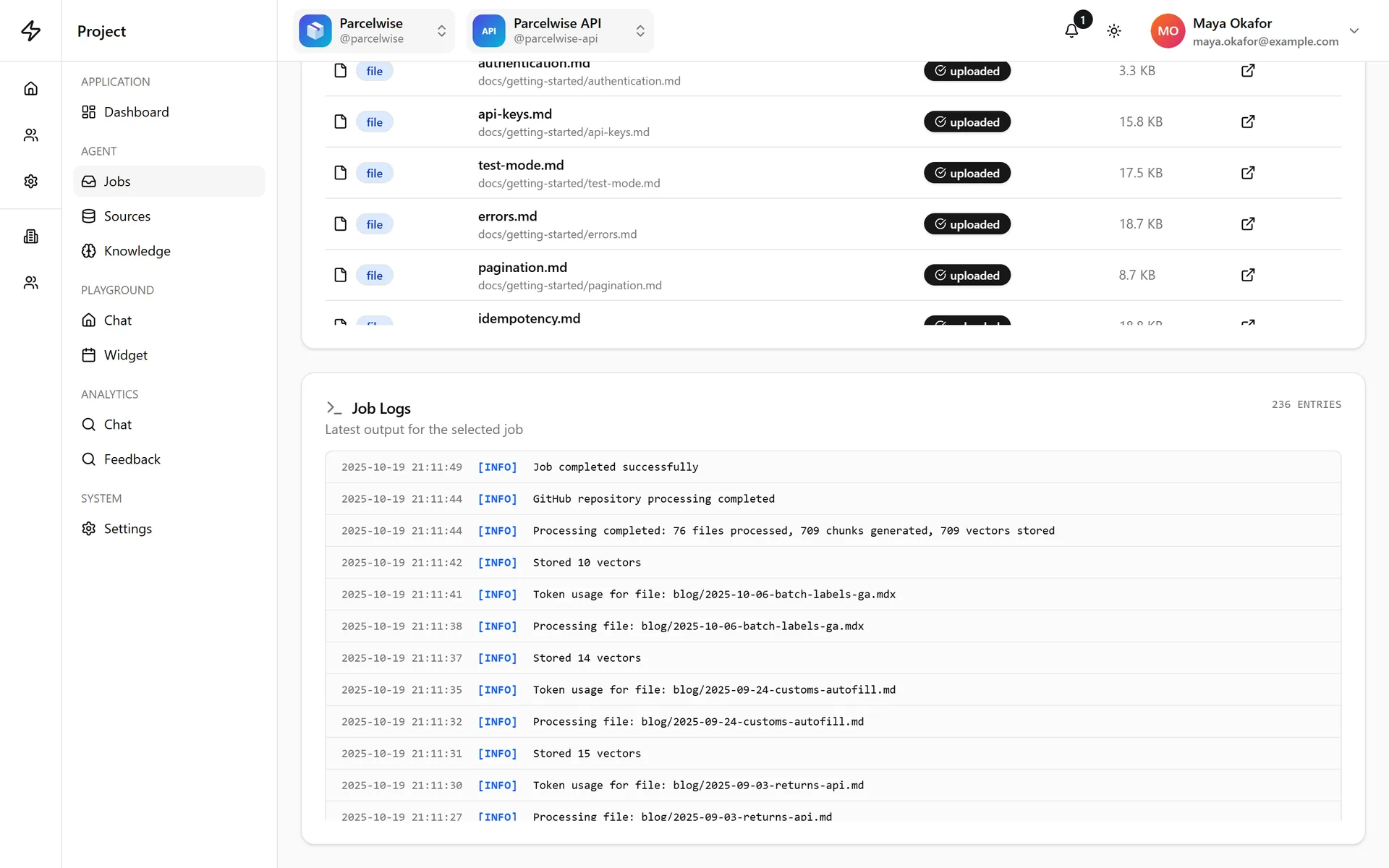
Task: Open Knowledge in the sidebar
Action: pos(169,251)
